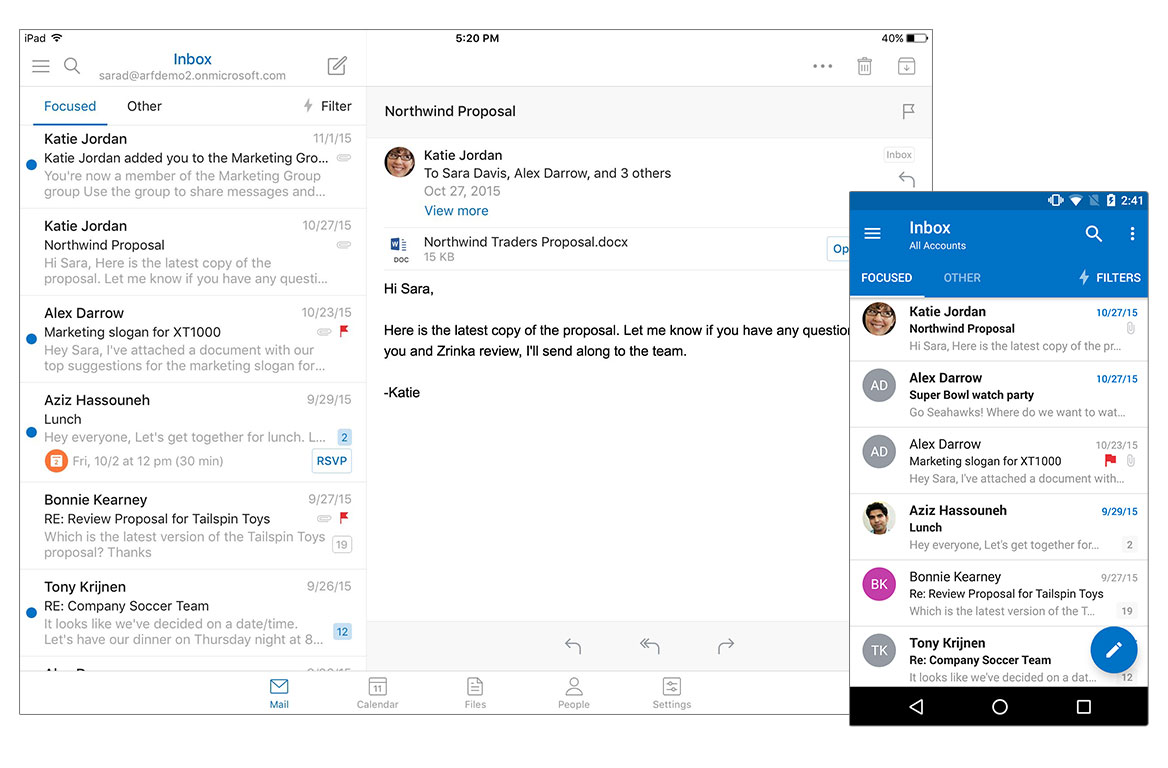Expand email details with View more

456,210
